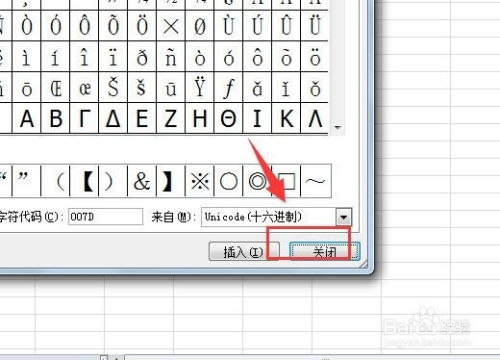Screen dimensions: 500x360
Task: Pick the ū with macron character
Action: click(x=171, y=87)
